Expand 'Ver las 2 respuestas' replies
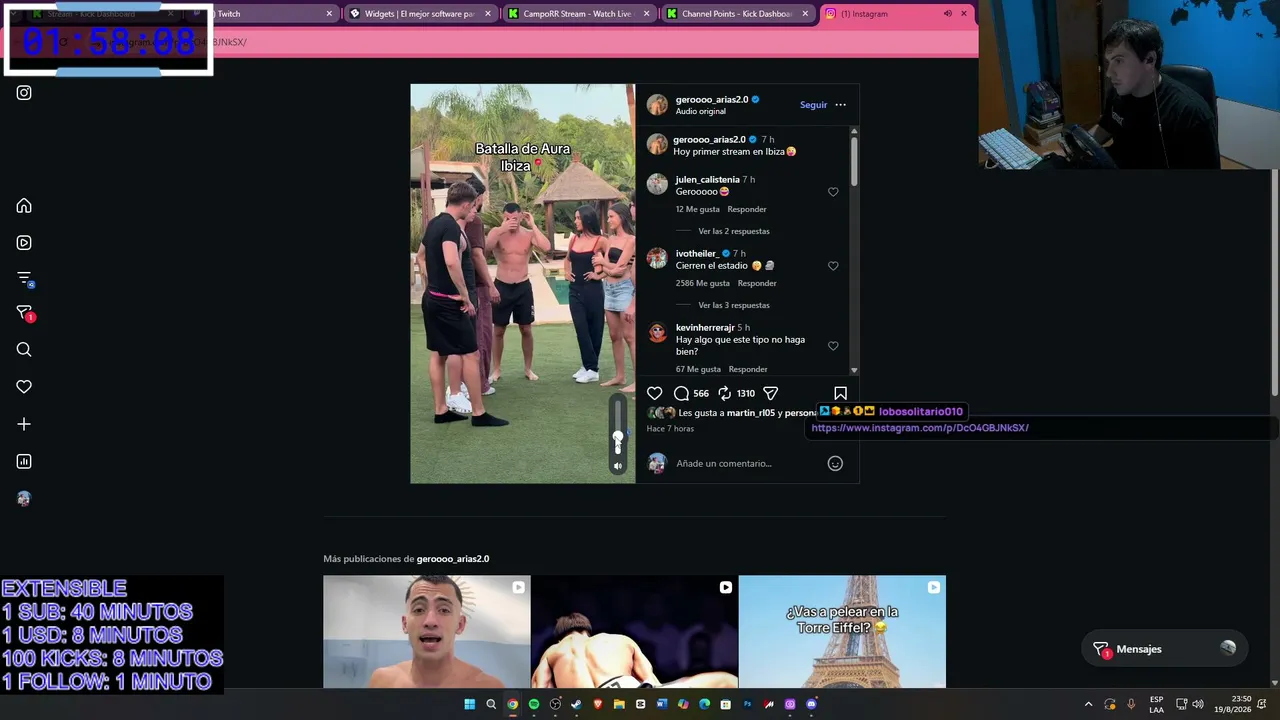The width and height of the screenshot is (1280, 720). point(734,231)
